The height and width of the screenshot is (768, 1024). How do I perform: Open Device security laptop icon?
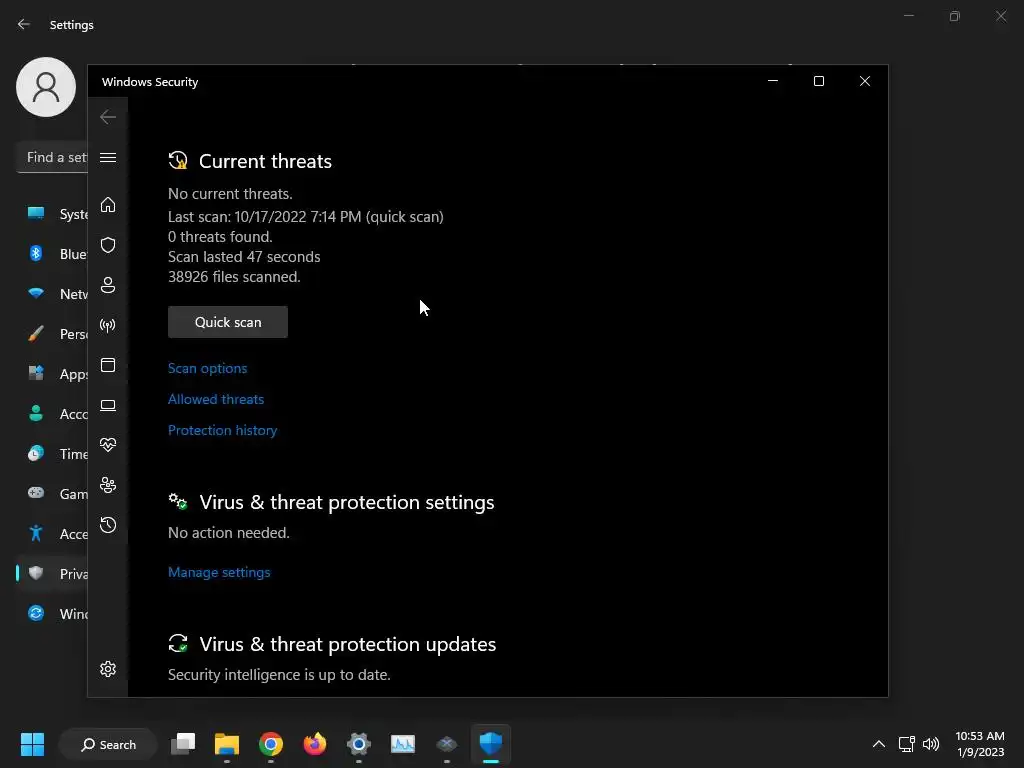point(108,406)
